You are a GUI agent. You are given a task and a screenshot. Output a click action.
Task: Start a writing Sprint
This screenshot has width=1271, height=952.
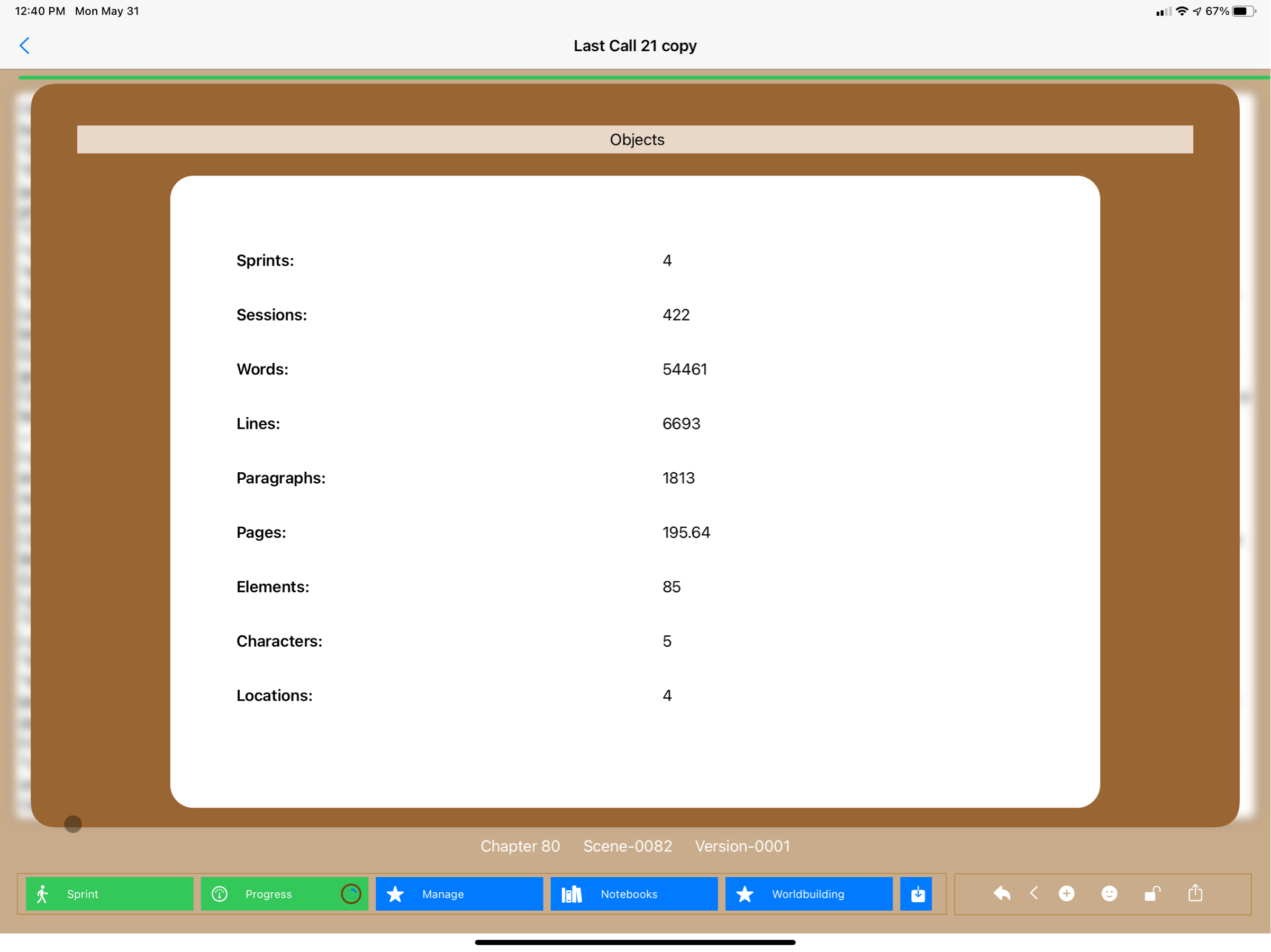coord(109,893)
